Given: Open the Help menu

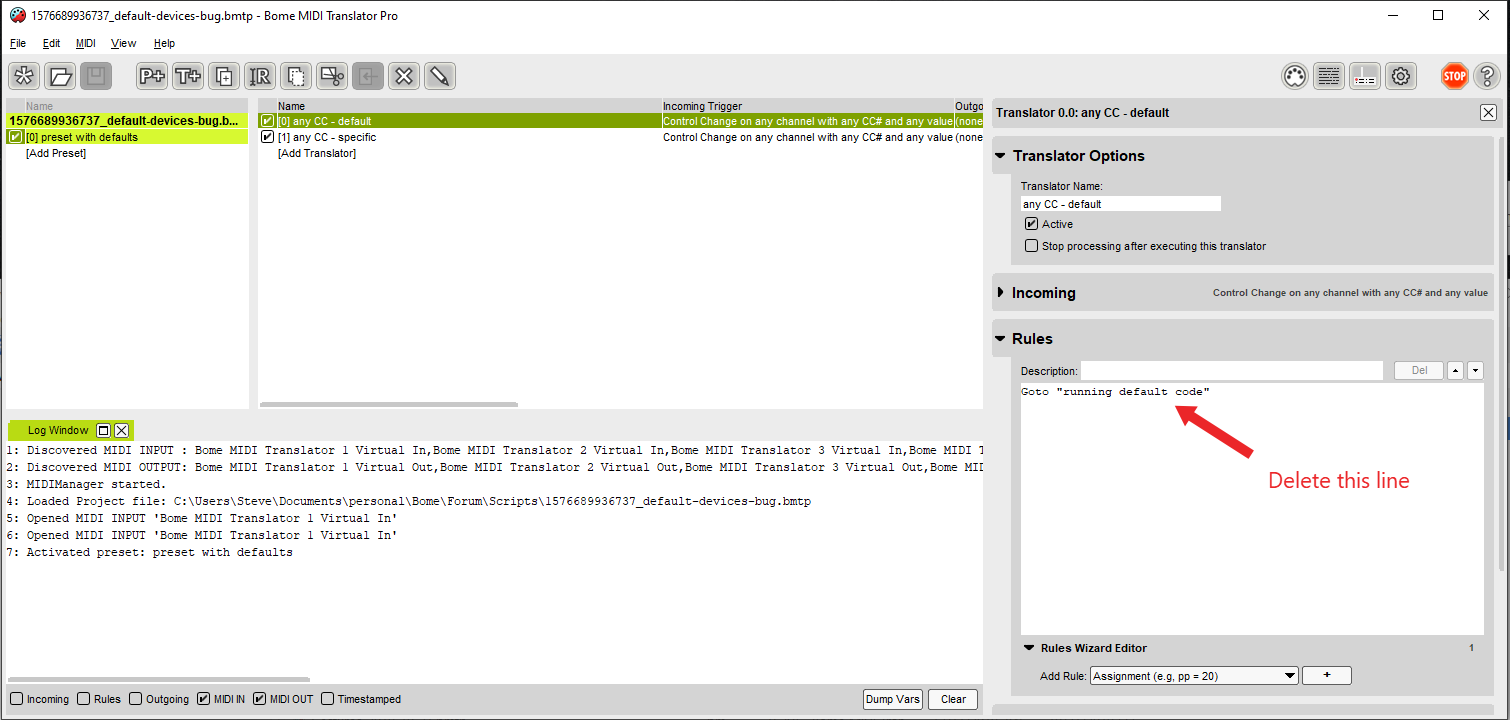Looking at the screenshot, I should click(164, 44).
